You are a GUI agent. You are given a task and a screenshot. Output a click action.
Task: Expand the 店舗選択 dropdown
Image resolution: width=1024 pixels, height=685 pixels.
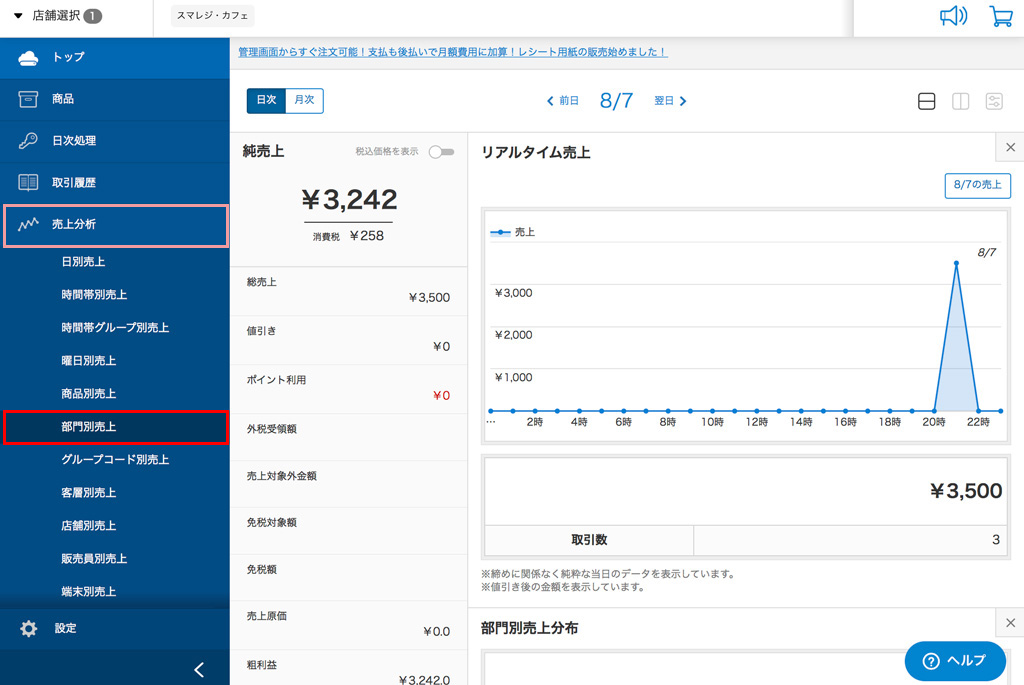[57, 16]
